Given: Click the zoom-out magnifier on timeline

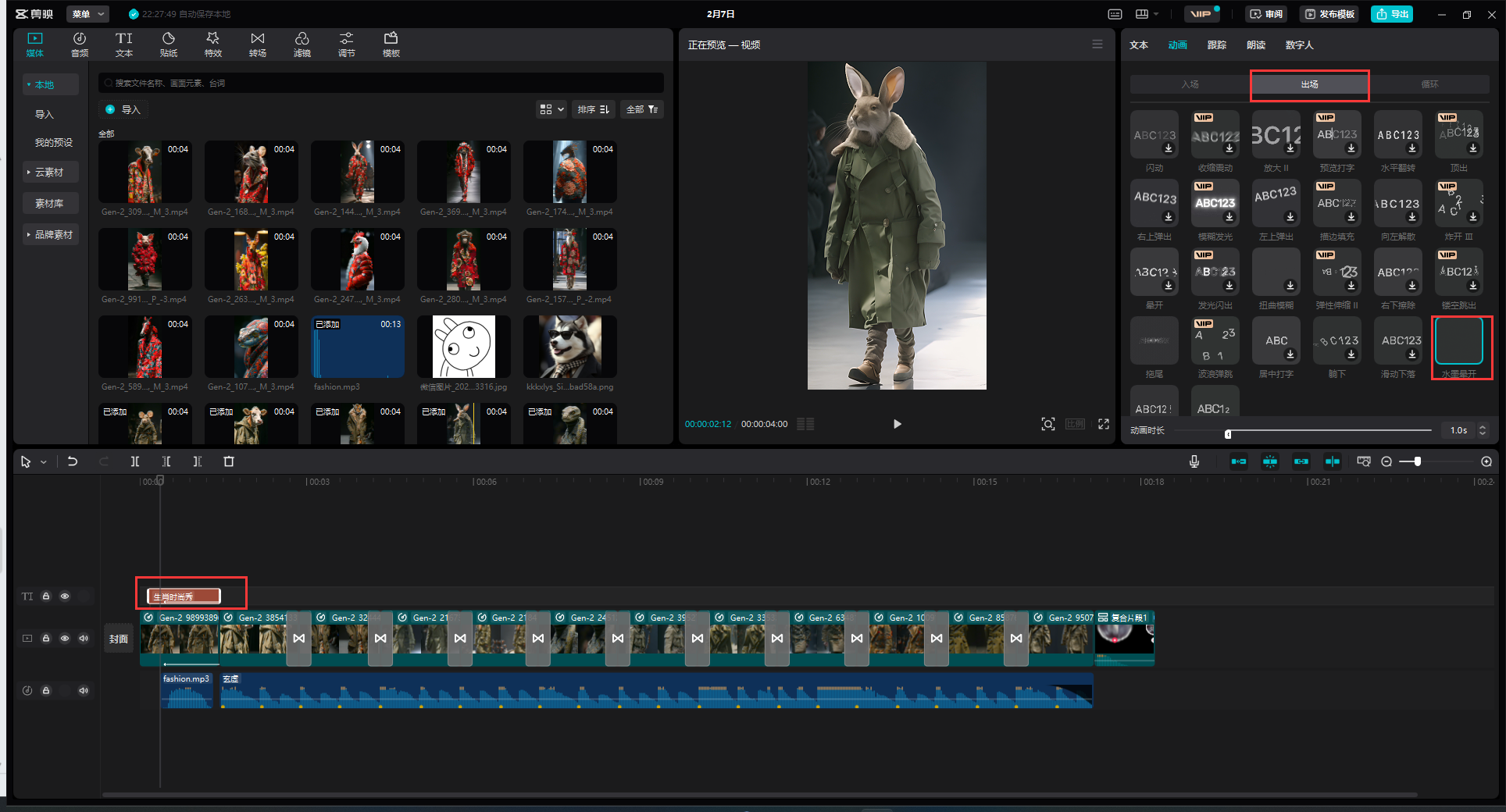Looking at the screenshot, I should tap(1386, 461).
